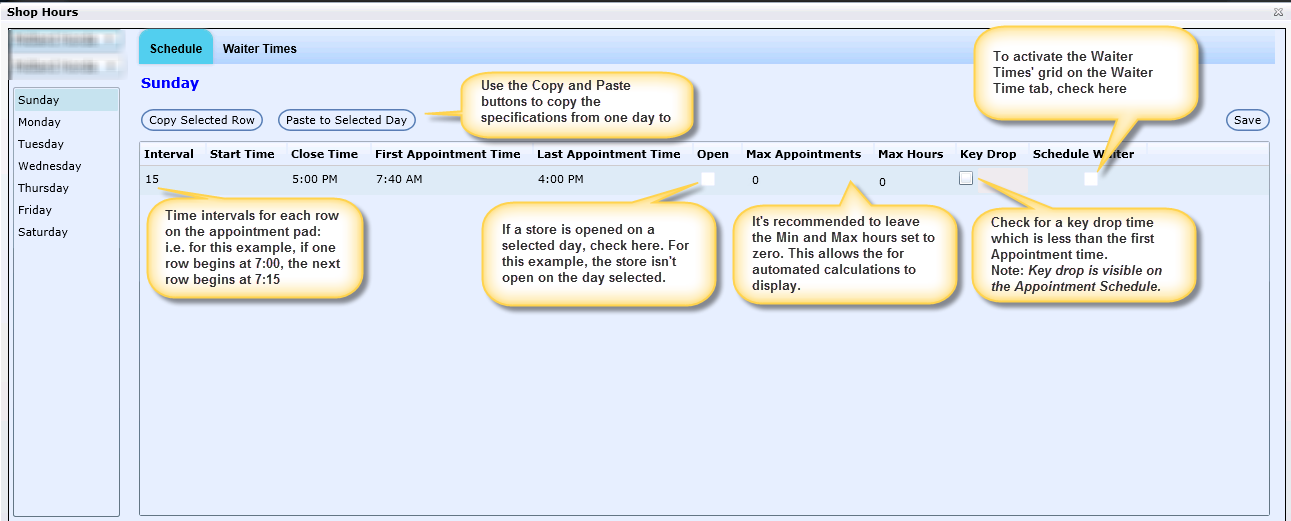The image size is (1291, 521).
Task: Select the Schedule tab
Action: click(x=176, y=49)
